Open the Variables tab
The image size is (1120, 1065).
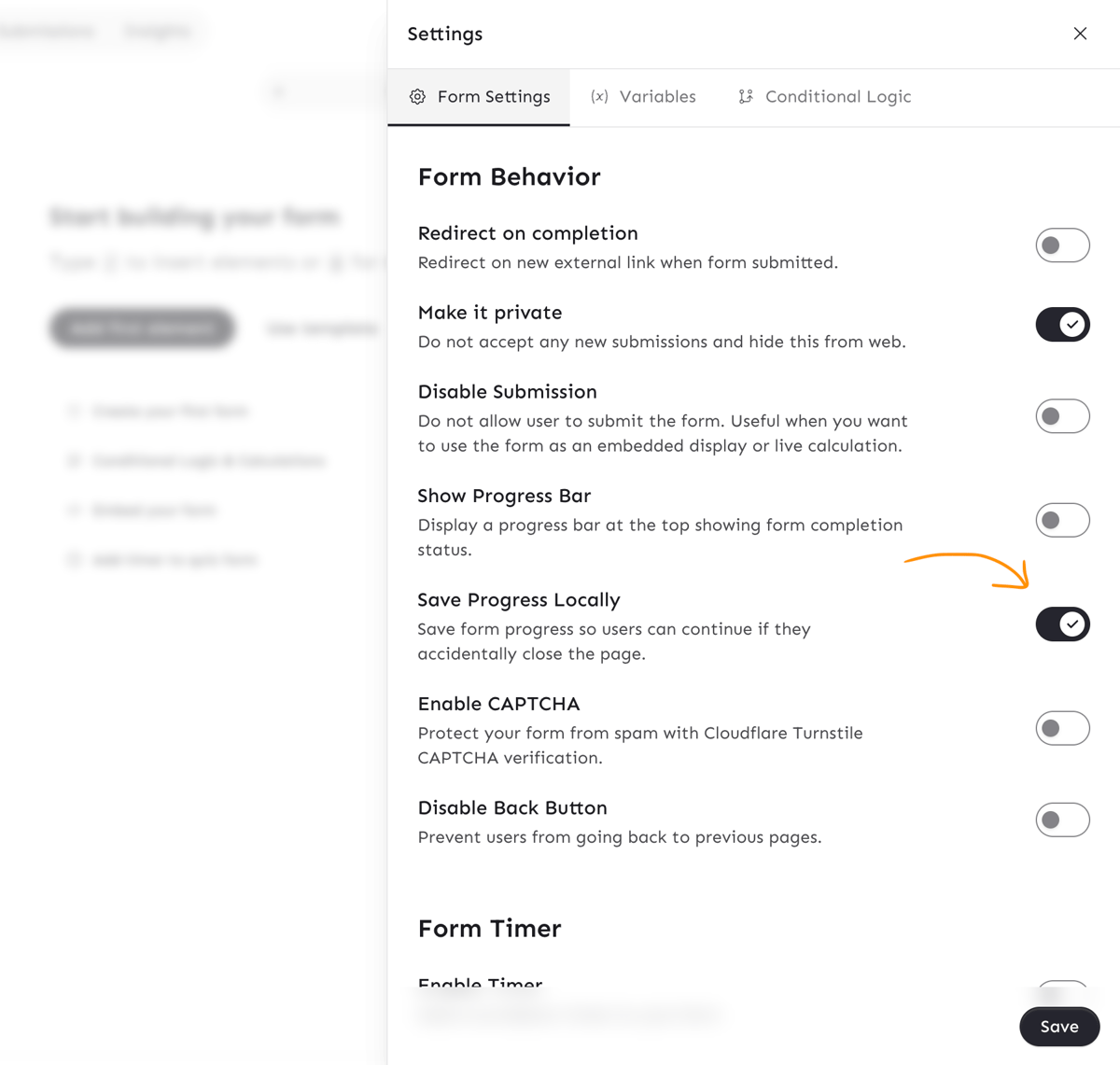656,97
